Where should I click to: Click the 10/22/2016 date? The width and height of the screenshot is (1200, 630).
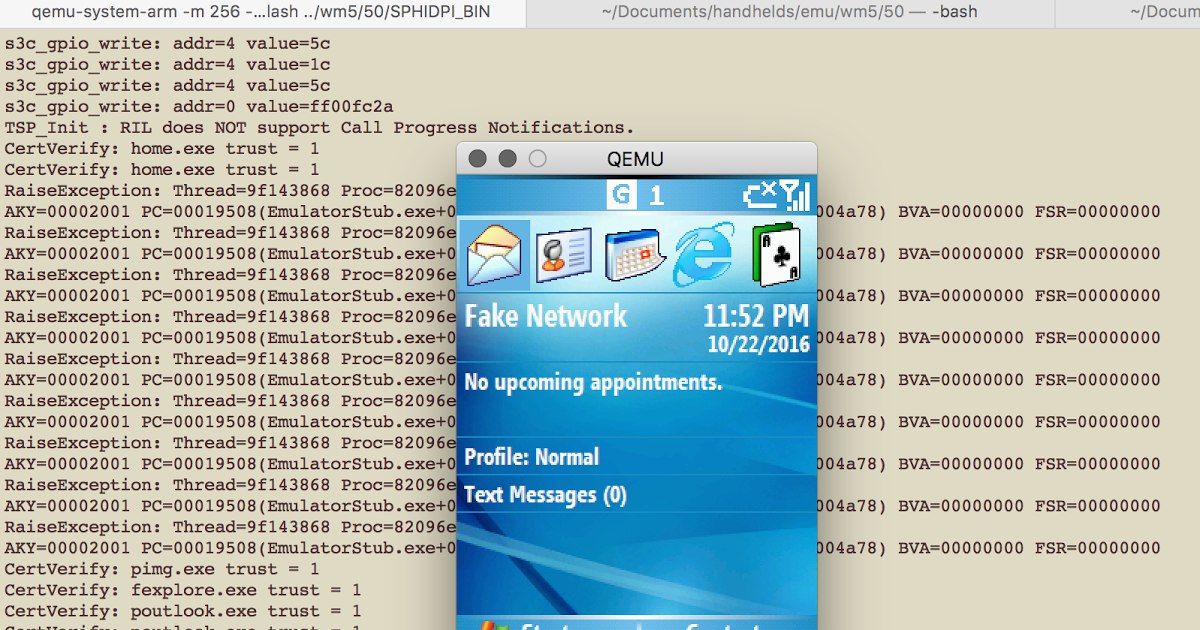click(x=758, y=343)
